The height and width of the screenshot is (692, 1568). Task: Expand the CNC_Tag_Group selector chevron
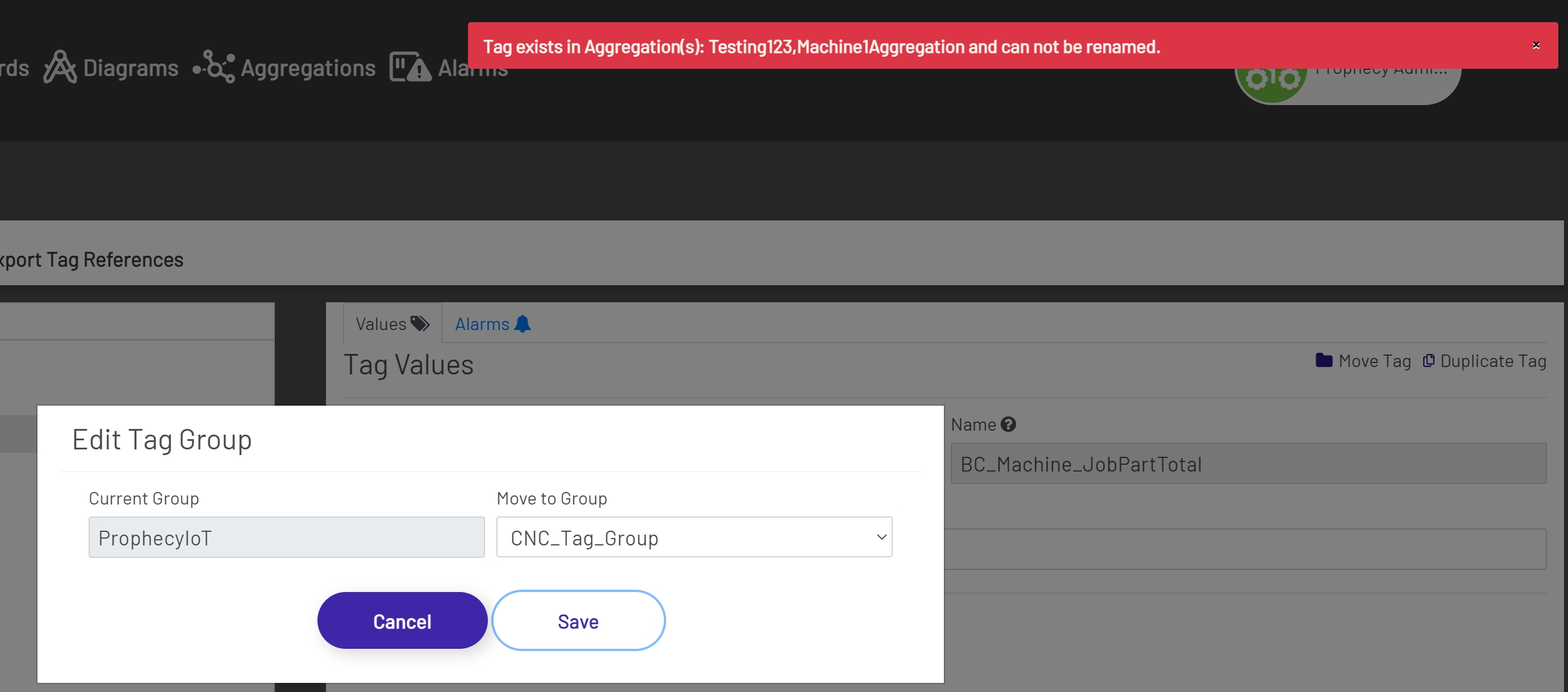click(881, 537)
